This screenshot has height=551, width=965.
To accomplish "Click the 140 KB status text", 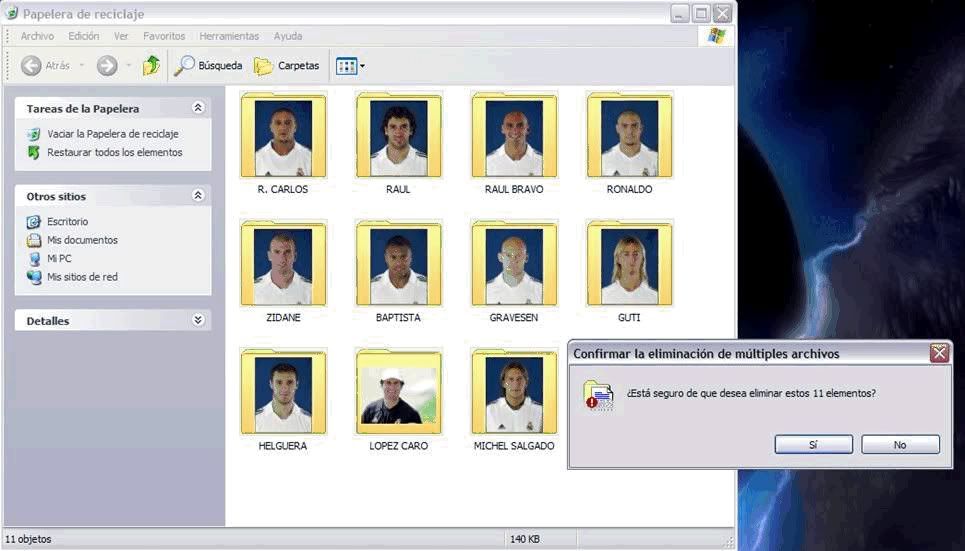I will 525,539.
